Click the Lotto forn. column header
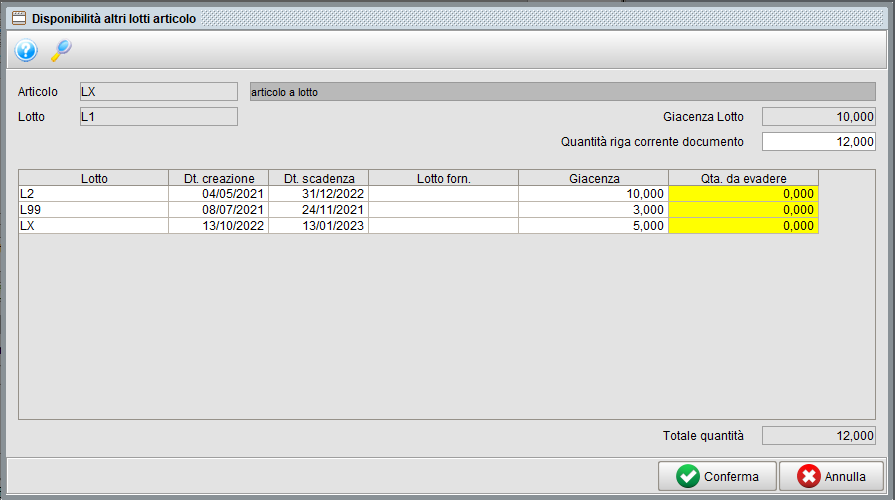 pos(443,178)
